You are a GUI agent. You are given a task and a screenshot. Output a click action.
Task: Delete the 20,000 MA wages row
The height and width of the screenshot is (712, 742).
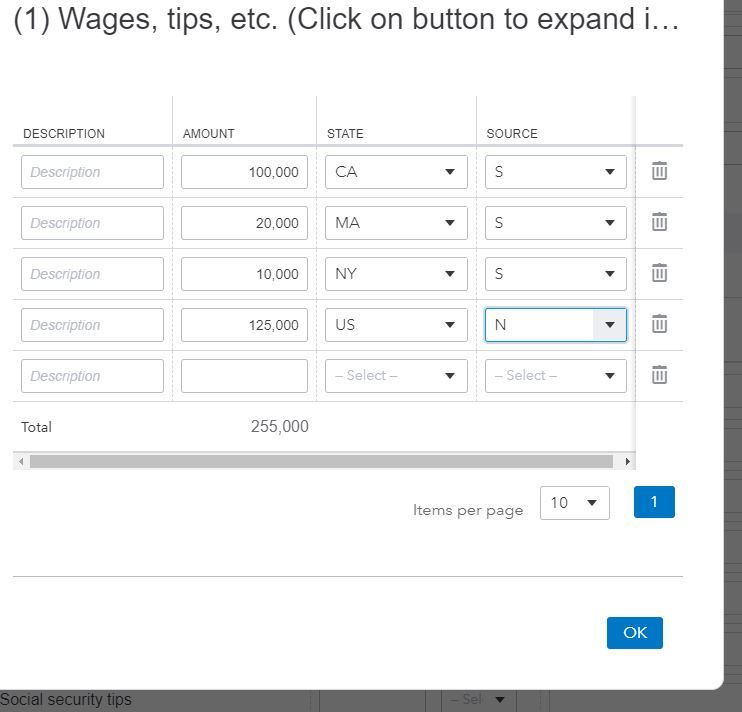(x=659, y=223)
